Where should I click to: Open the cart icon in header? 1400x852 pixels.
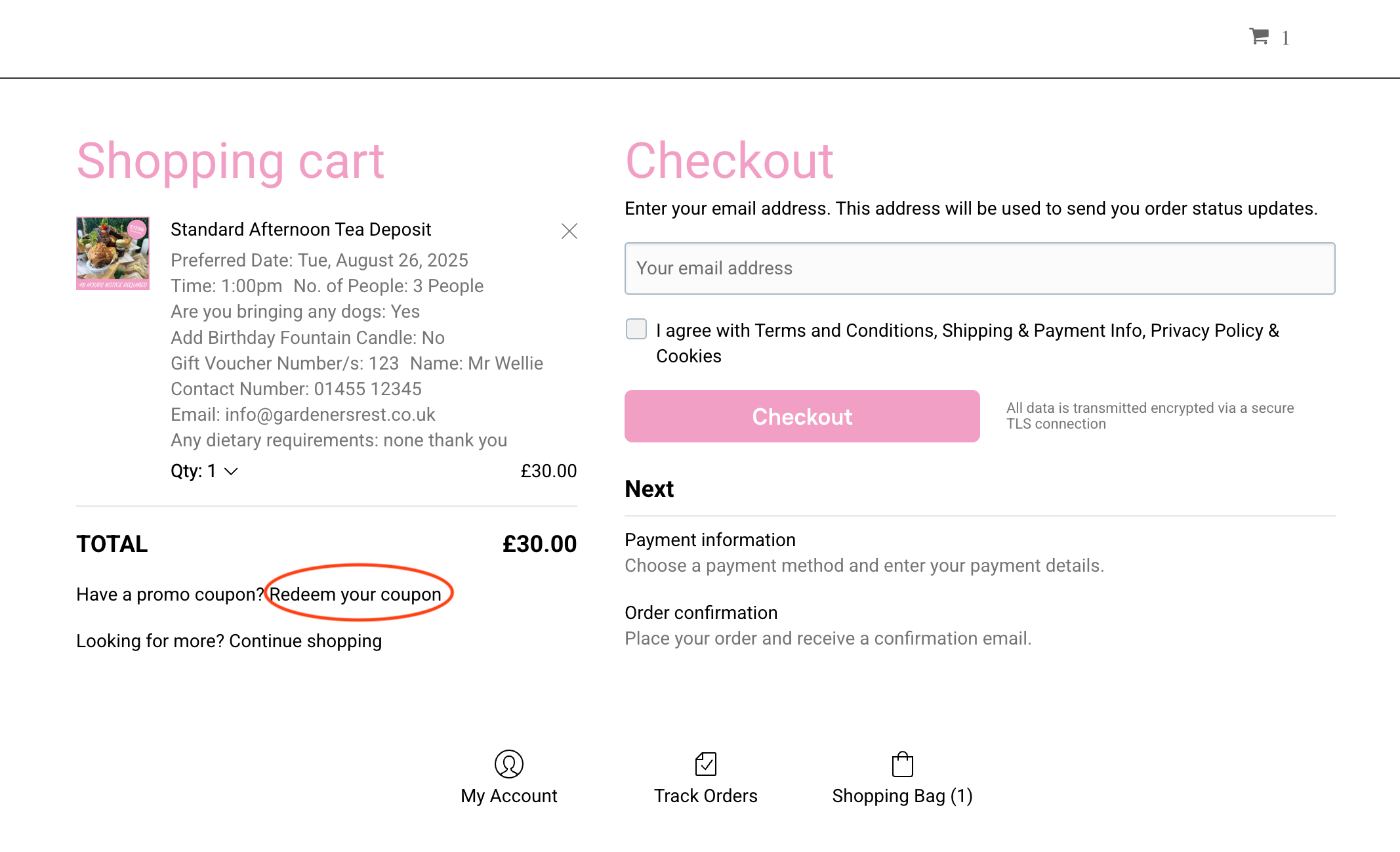pyautogui.click(x=1259, y=36)
